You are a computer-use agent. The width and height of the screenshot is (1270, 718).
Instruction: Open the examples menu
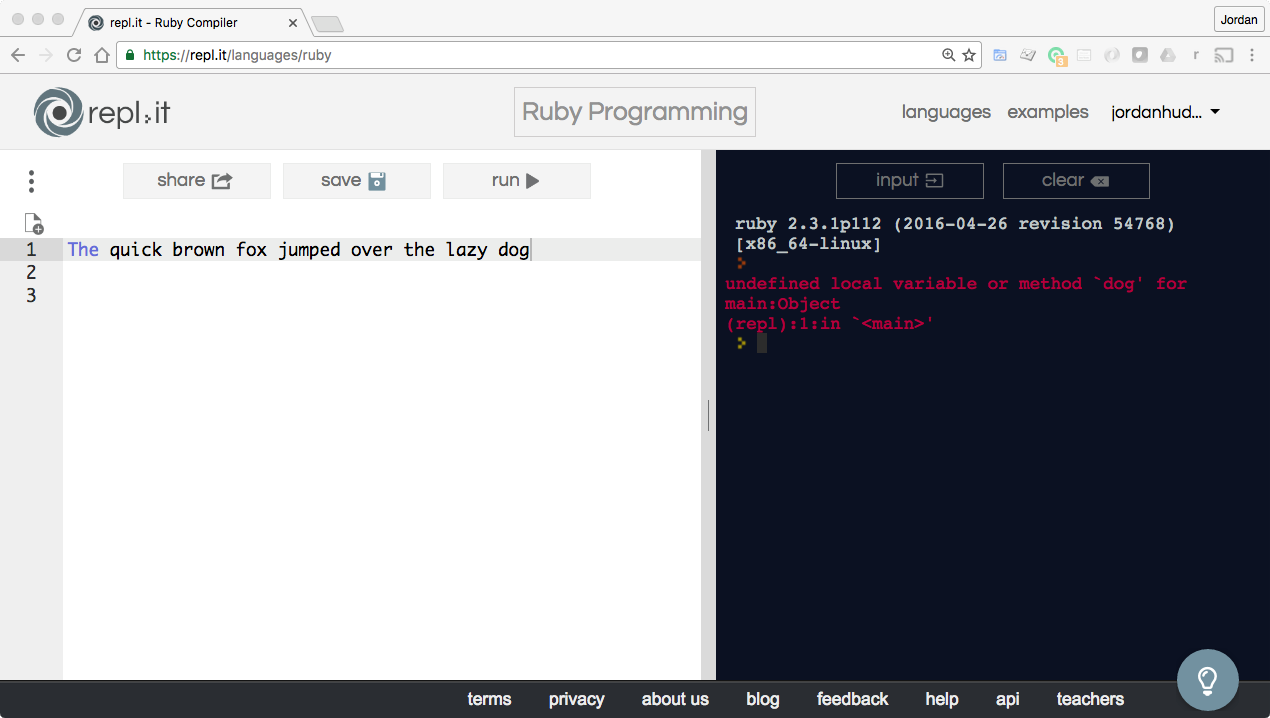(x=1047, y=112)
